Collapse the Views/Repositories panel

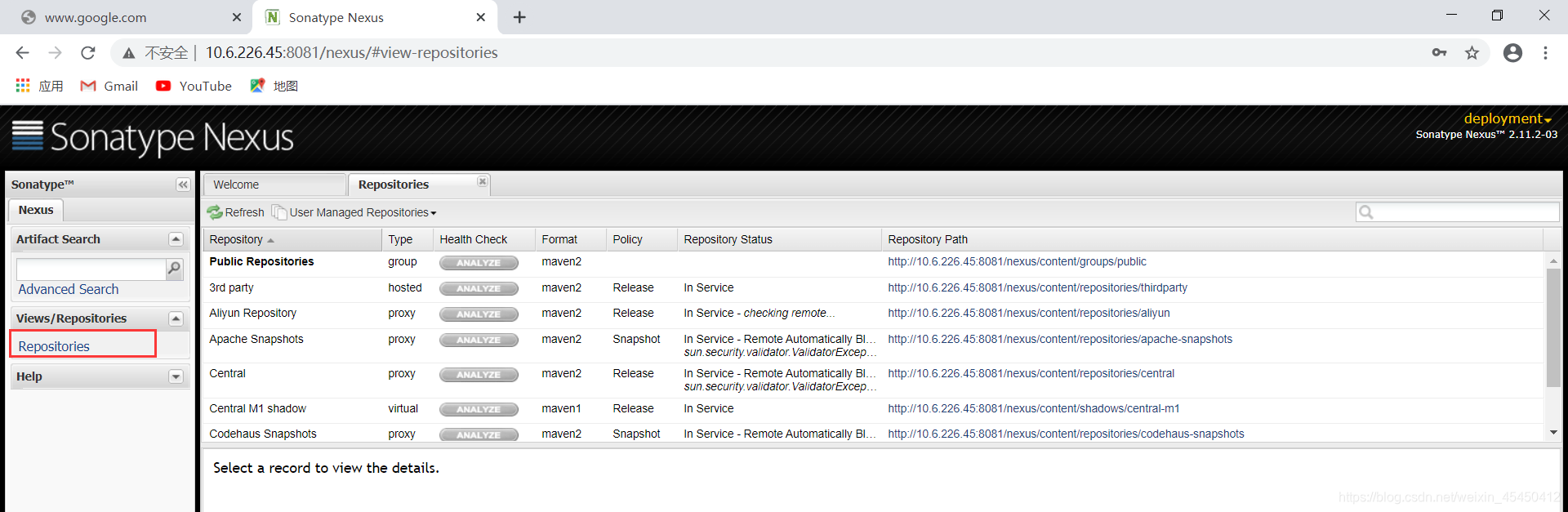(x=176, y=318)
